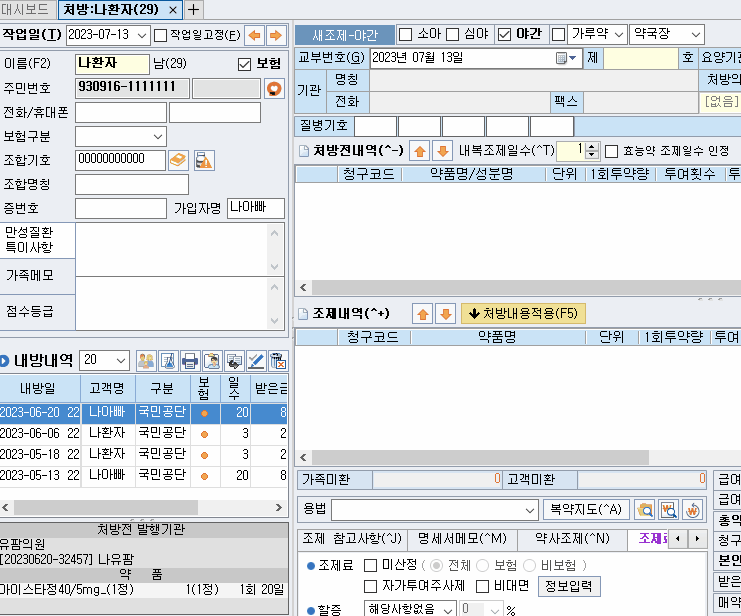Viewport: 741px width, 616px height.
Task: Click the first magnifier icon beside 복약지도
Action: click(645, 509)
